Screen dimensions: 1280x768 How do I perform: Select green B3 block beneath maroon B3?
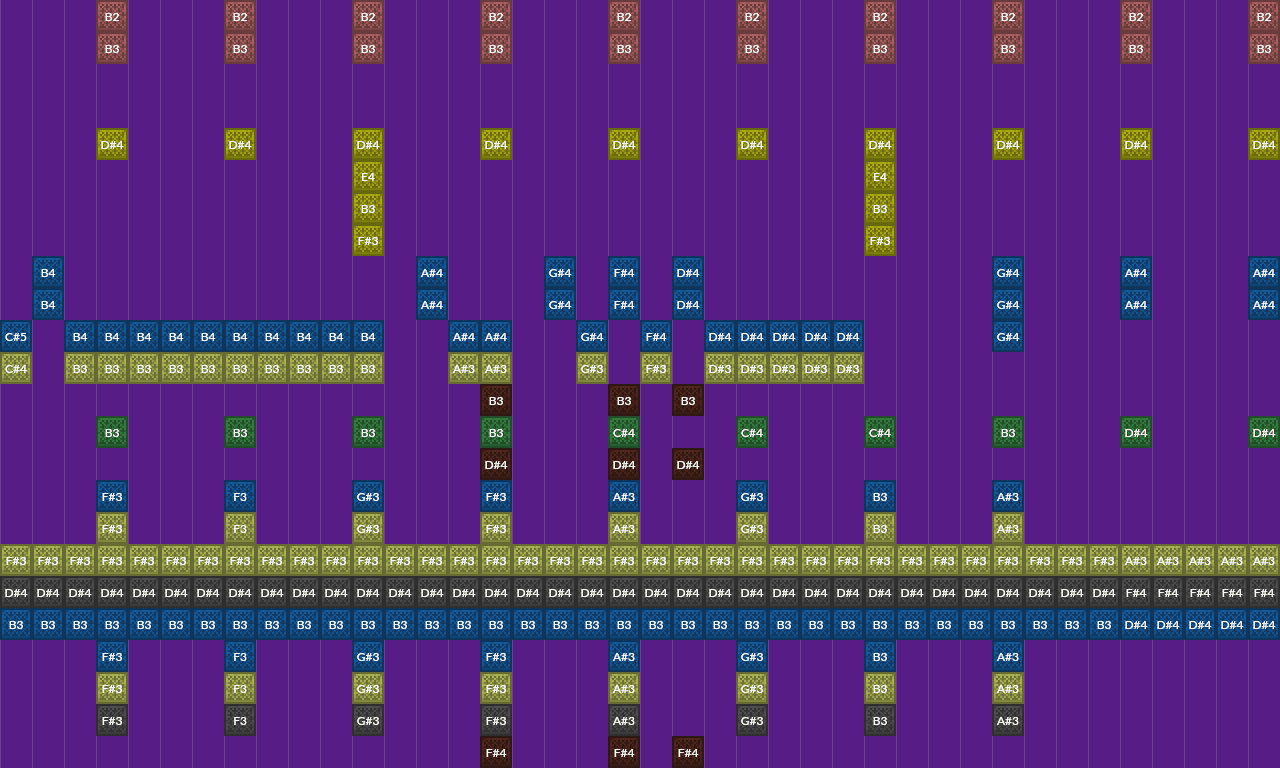point(496,433)
